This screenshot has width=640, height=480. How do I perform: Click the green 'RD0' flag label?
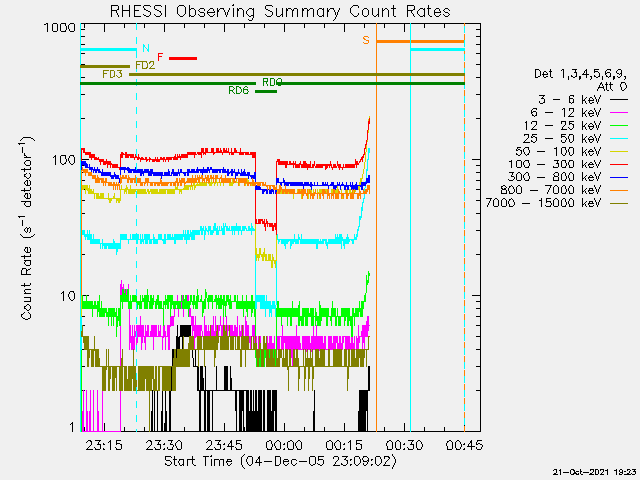(272, 82)
